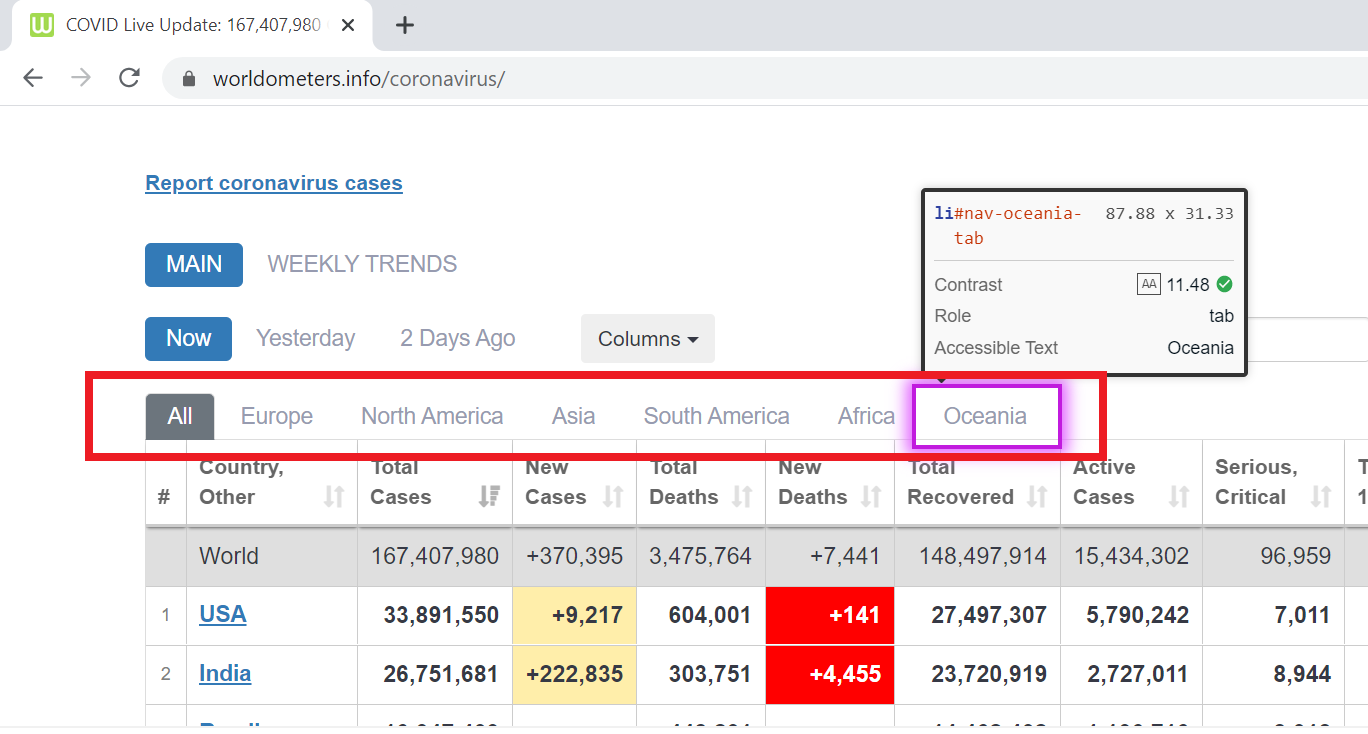
Task: Click USA serious critical 7,011
Action: [x=1302, y=615]
